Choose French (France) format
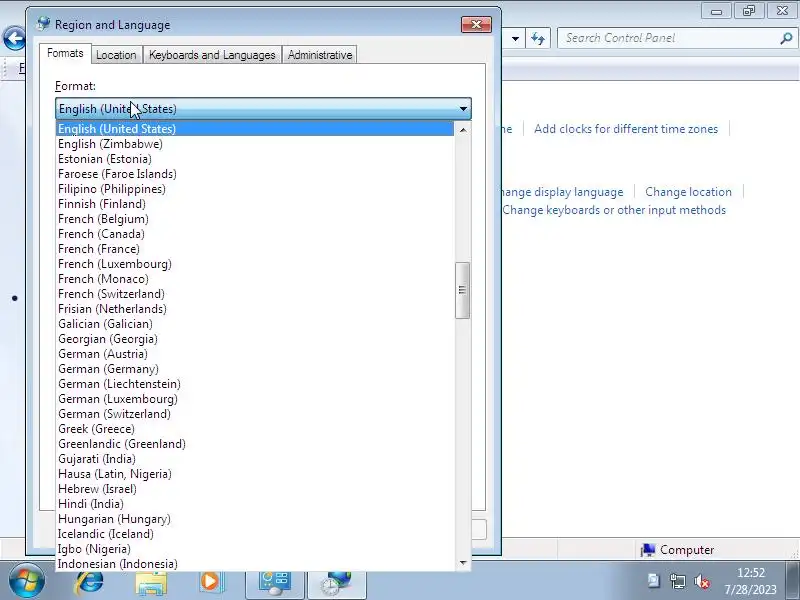The width and height of the screenshot is (800, 600). point(254,249)
